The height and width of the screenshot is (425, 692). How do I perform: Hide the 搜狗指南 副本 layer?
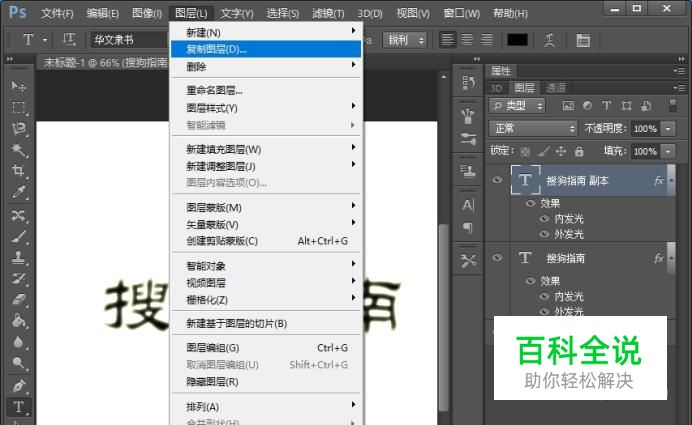pos(497,180)
